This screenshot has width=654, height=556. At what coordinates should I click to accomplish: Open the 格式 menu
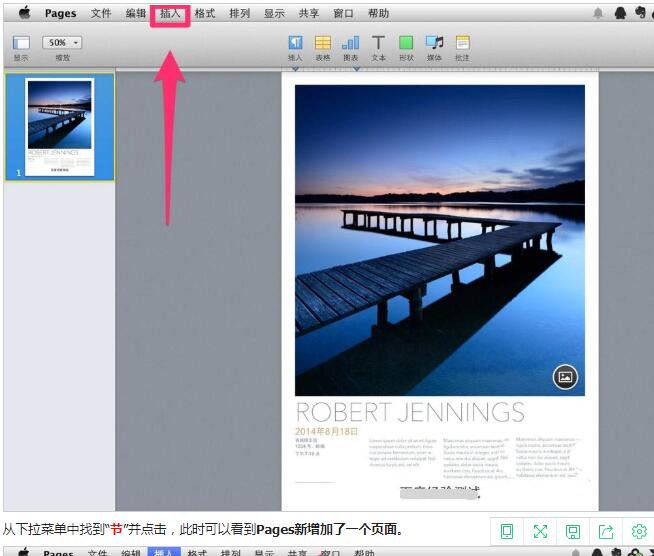point(205,14)
